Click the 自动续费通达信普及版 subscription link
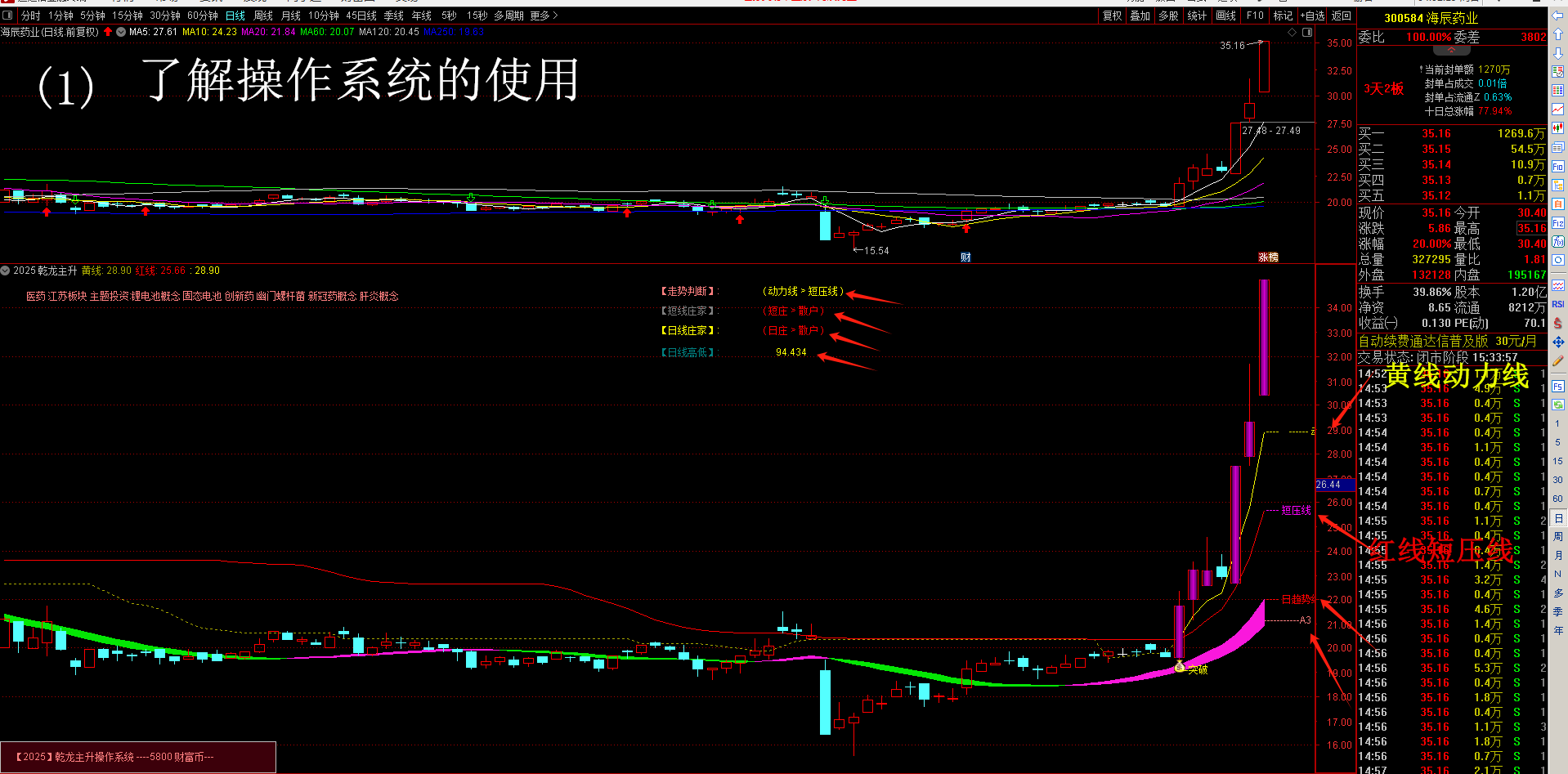This screenshot has width=1568, height=774. pyautogui.click(x=1447, y=341)
